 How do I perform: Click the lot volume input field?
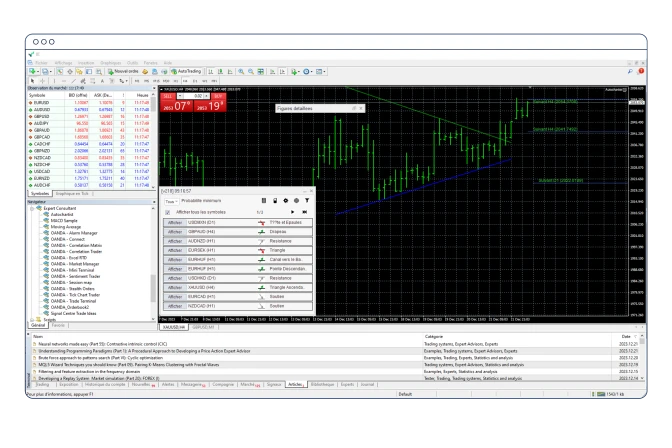pyautogui.click(x=195, y=96)
